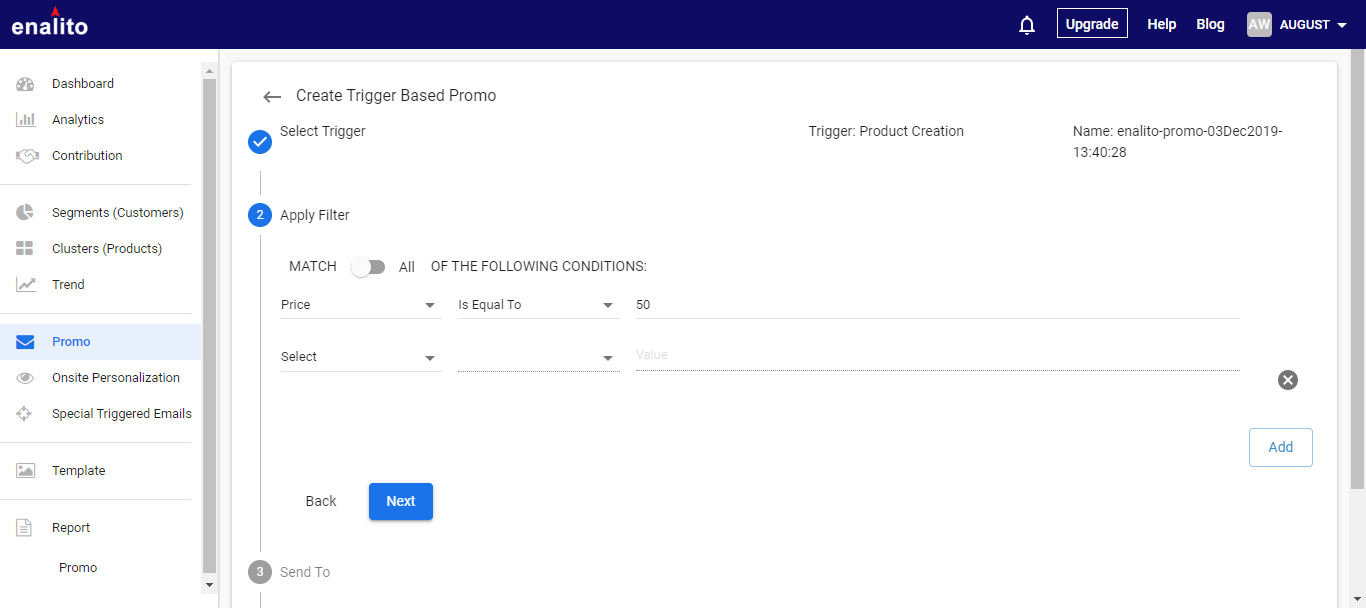This screenshot has height=608, width=1366.
Task: Click the empty Value input field
Action: pyautogui.click(x=938, y=356)
